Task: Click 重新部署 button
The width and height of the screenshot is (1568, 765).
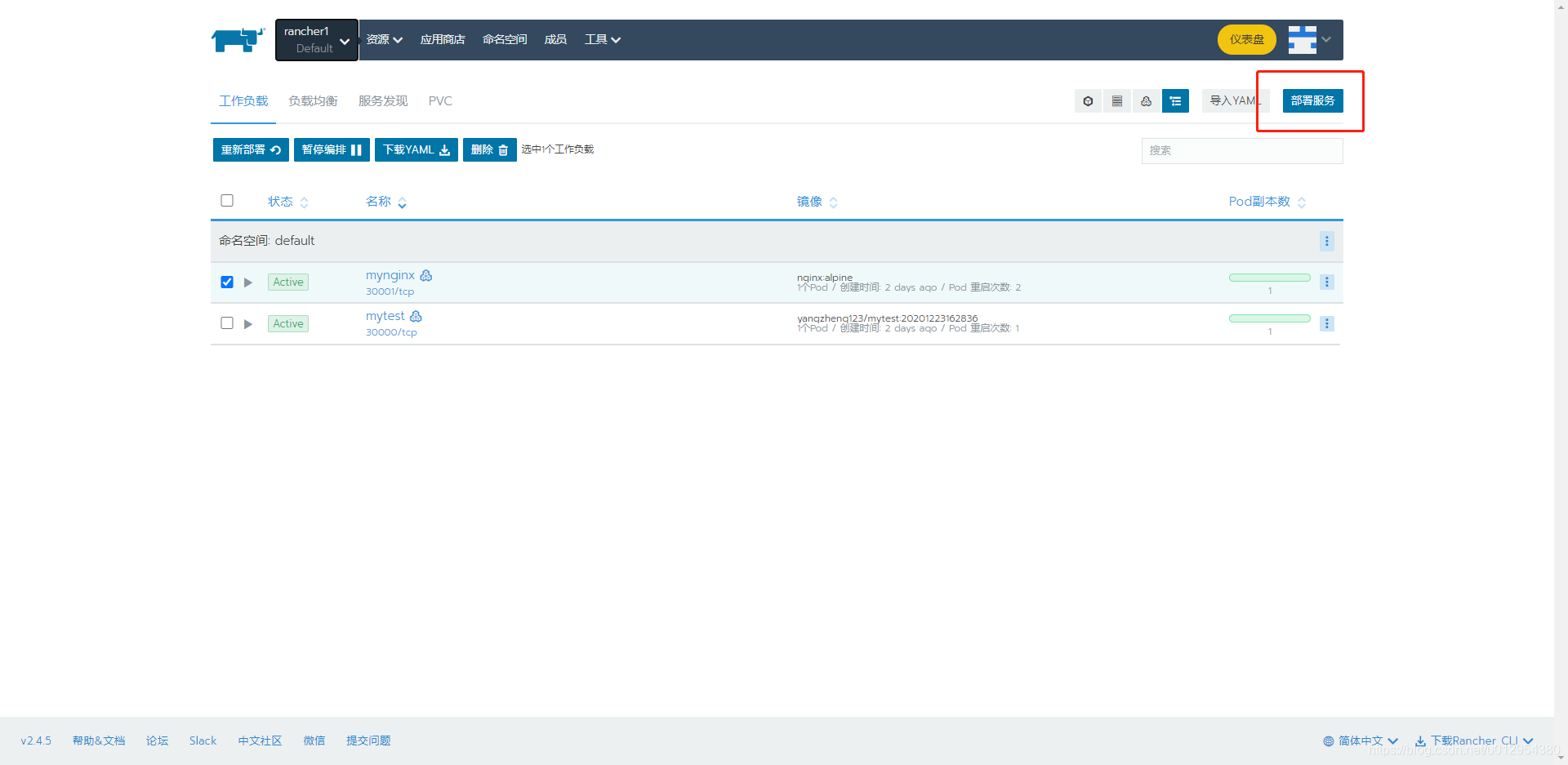Action: (x=251, y=150)
